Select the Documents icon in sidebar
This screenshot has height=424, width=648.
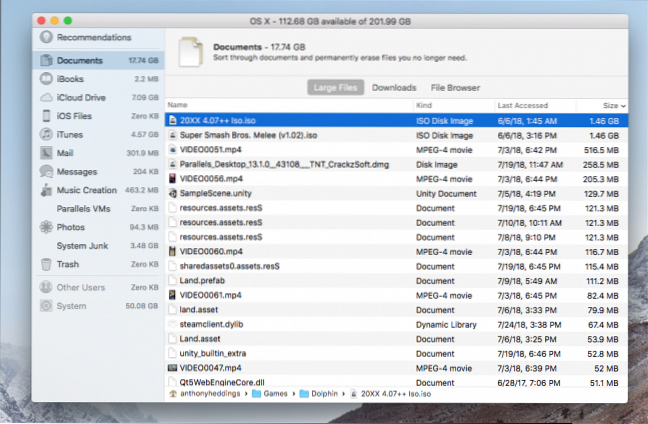[x=46, y=60]
